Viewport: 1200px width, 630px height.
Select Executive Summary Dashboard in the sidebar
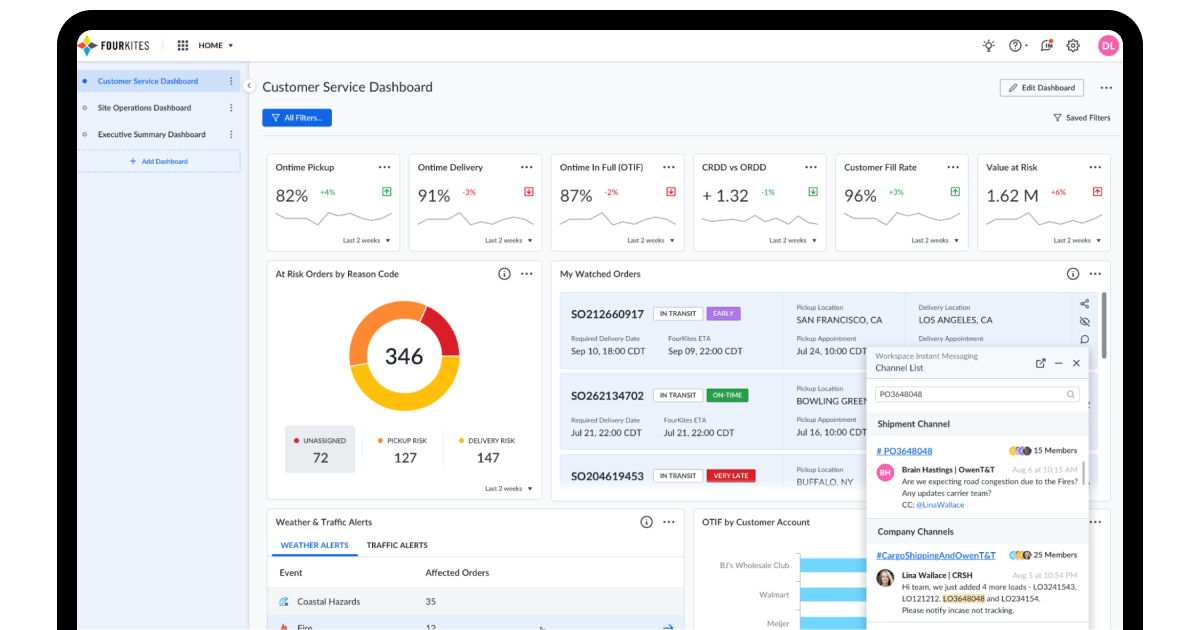pyautogui.click(x=152, y=134)
